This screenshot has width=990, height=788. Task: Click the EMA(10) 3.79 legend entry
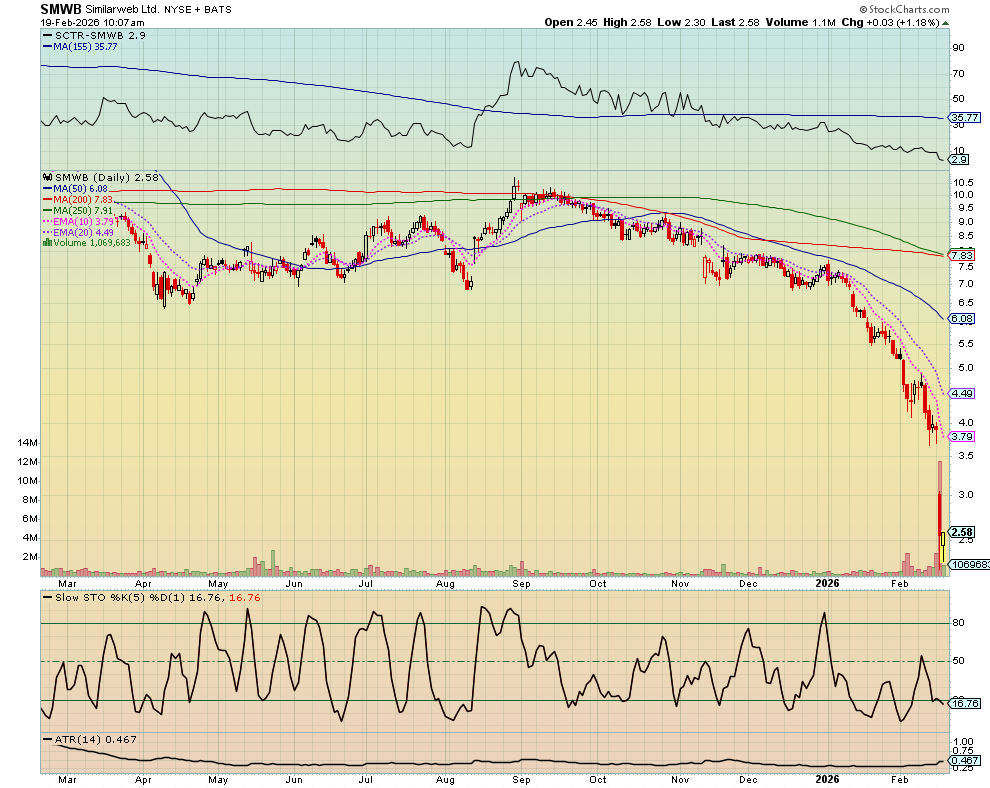coord(78,222)
